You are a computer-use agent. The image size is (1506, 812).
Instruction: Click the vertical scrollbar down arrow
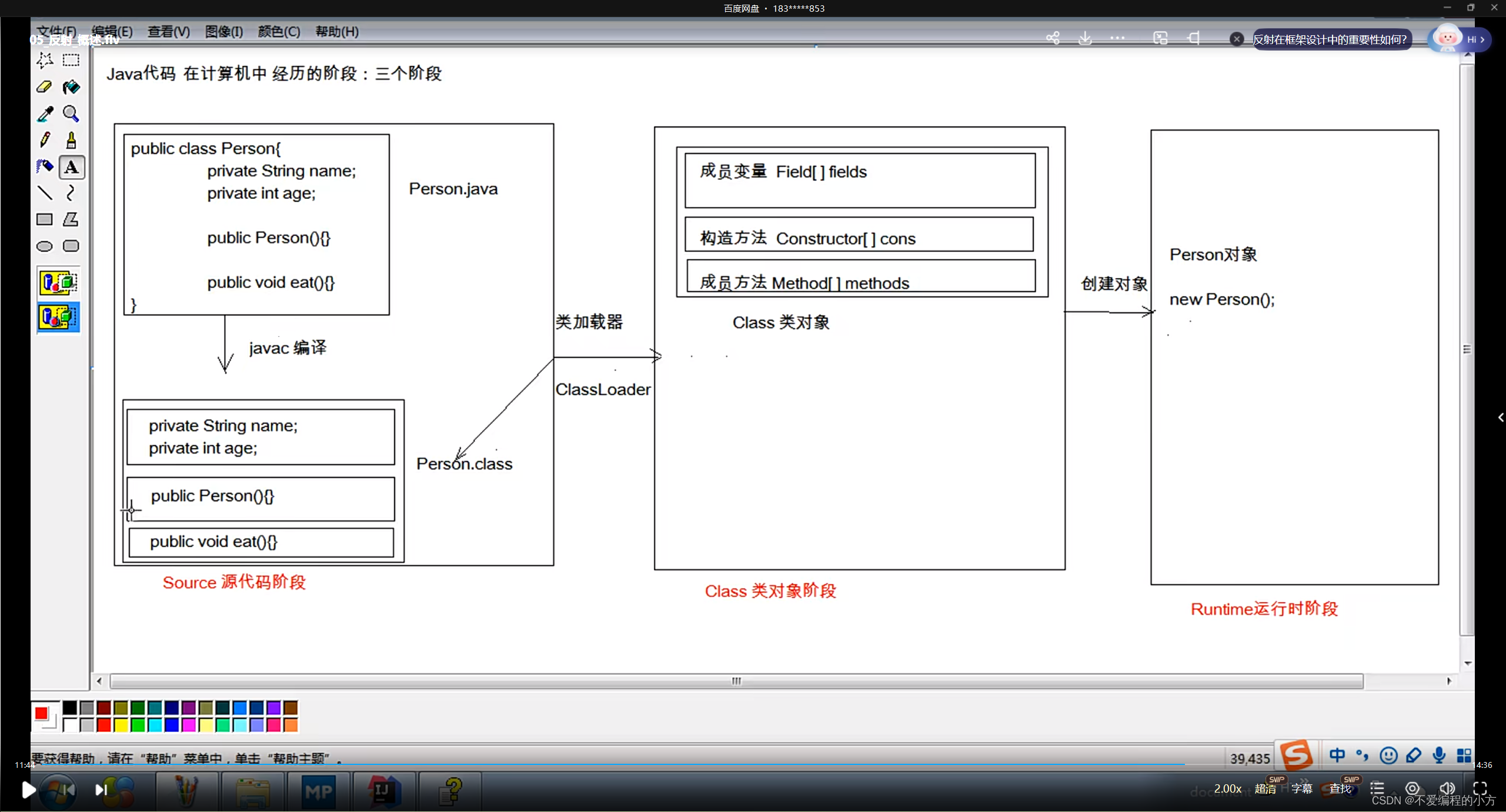point(1468,664)
